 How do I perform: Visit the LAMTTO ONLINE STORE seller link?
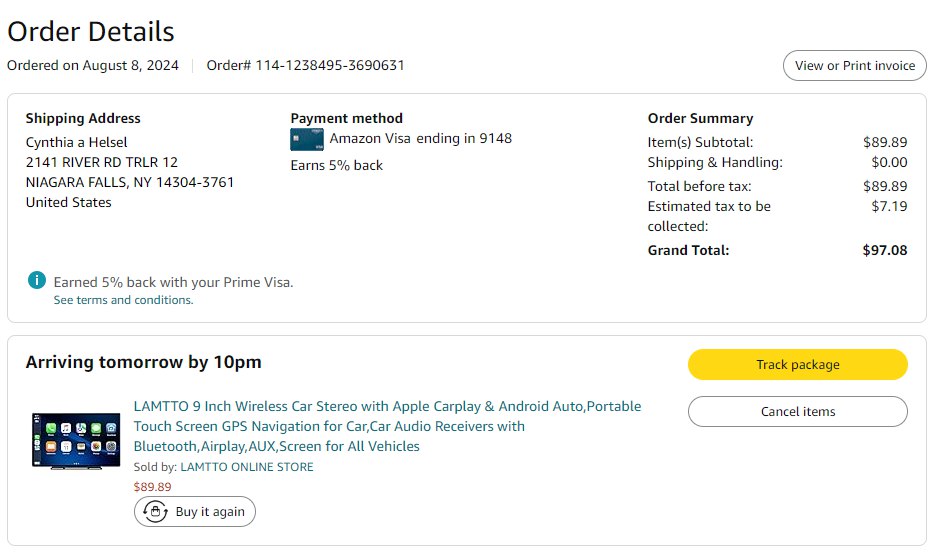coord(246,467)
